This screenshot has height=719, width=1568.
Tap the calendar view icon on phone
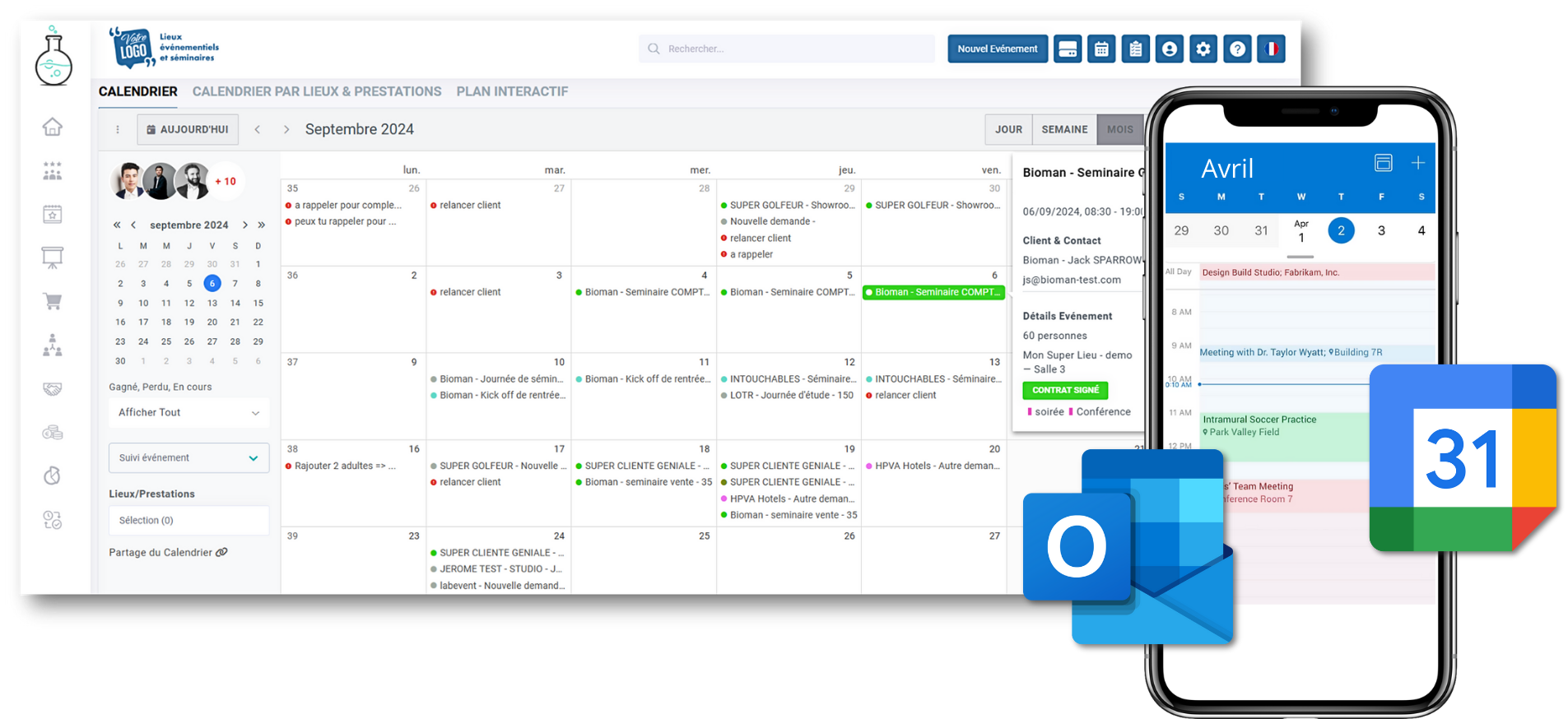coord(1384,163)
